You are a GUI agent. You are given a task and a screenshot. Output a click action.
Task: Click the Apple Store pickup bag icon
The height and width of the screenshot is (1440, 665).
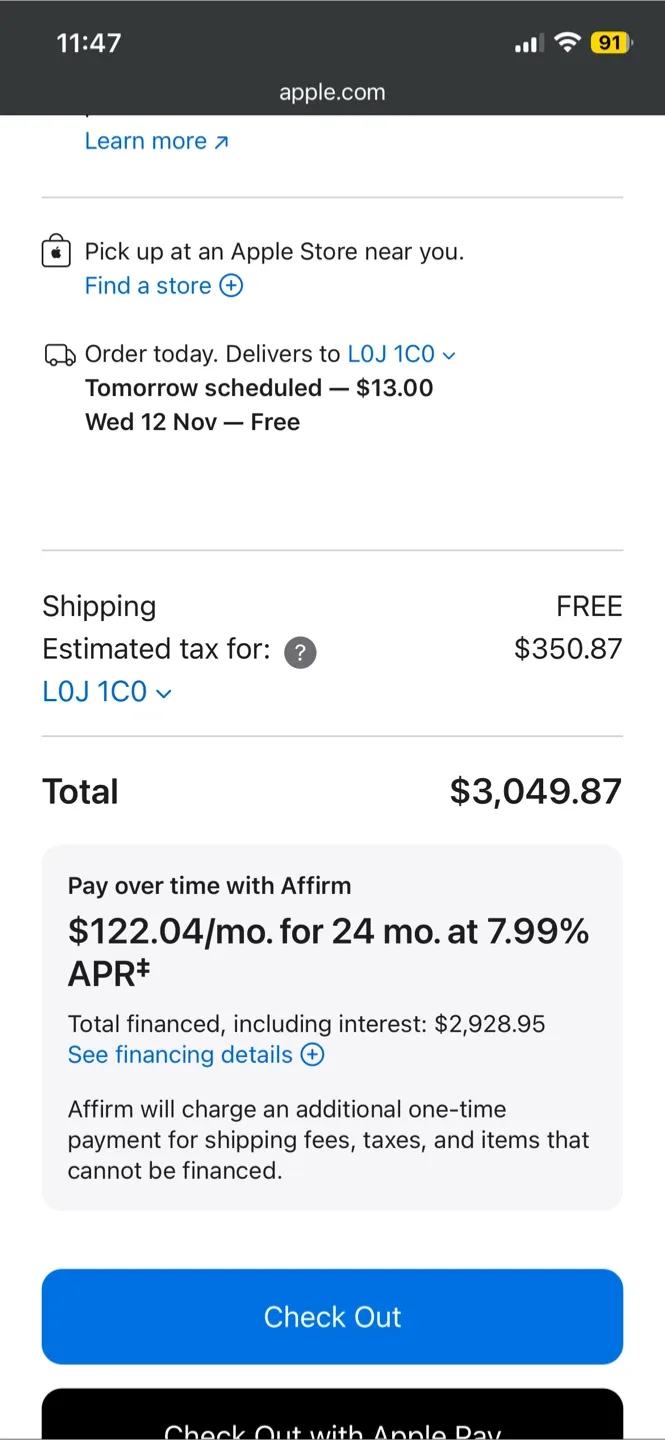coord(56,251)
